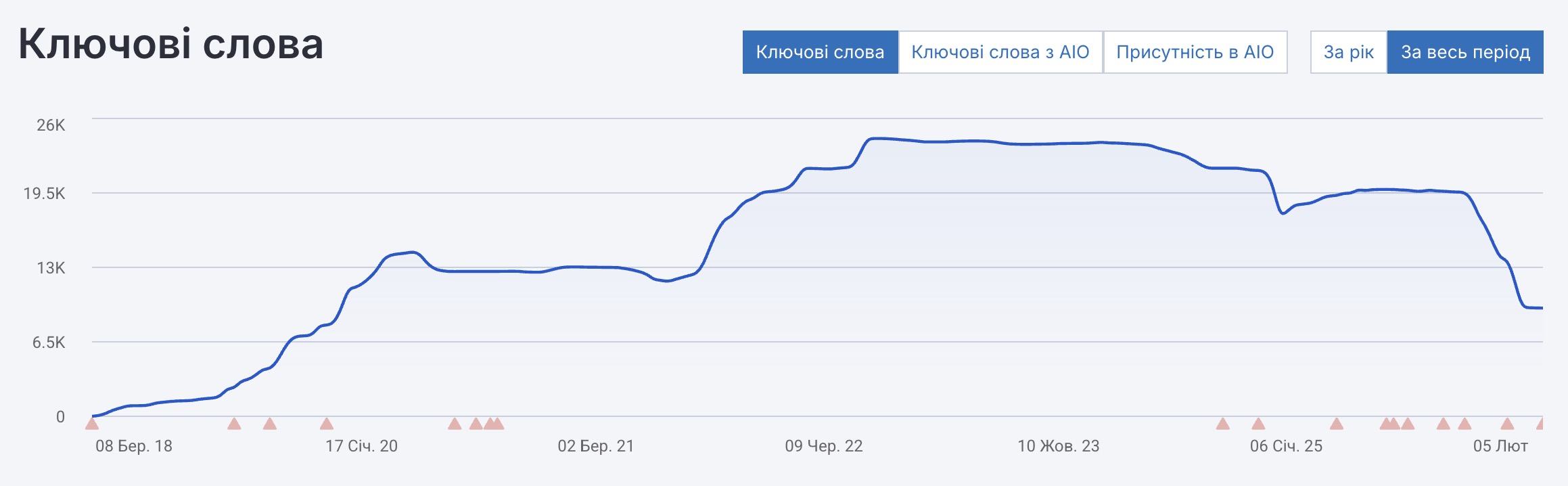Image resolution: width=1568 pixels, height=486 pixels.
Task: Click the 09 Чер. 22 date axis label
Action: (823, 446)
